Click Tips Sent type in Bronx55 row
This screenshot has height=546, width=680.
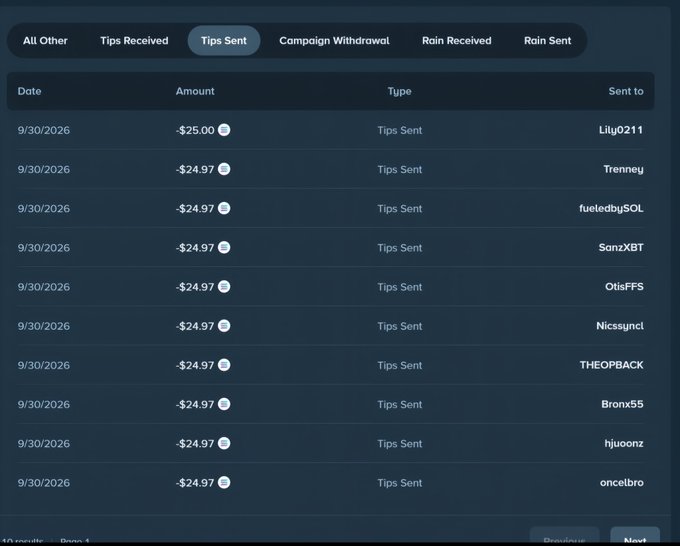pyautogui.click(x=399, y=404)
